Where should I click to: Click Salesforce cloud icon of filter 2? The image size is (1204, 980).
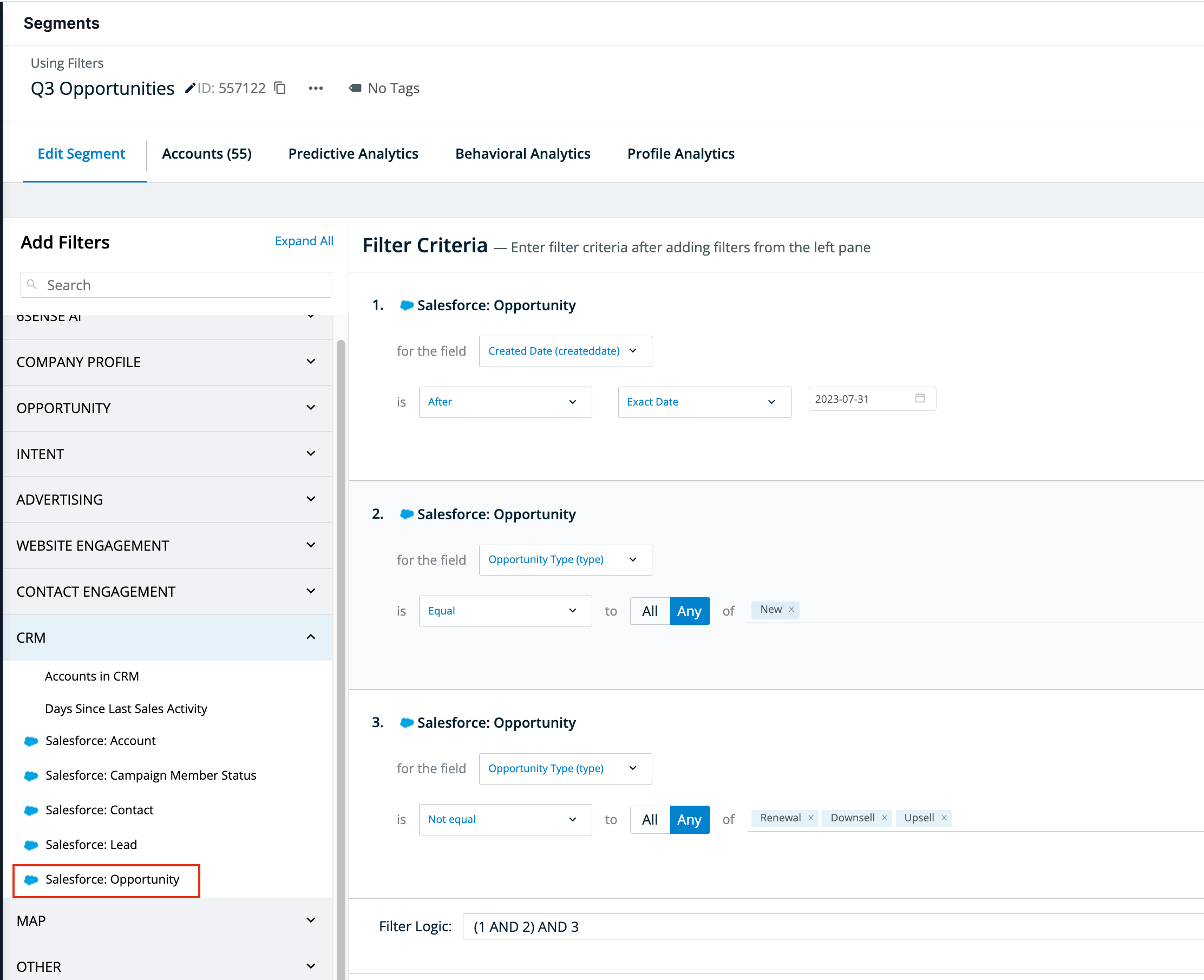pyautogui.click(x=407, y=514)
